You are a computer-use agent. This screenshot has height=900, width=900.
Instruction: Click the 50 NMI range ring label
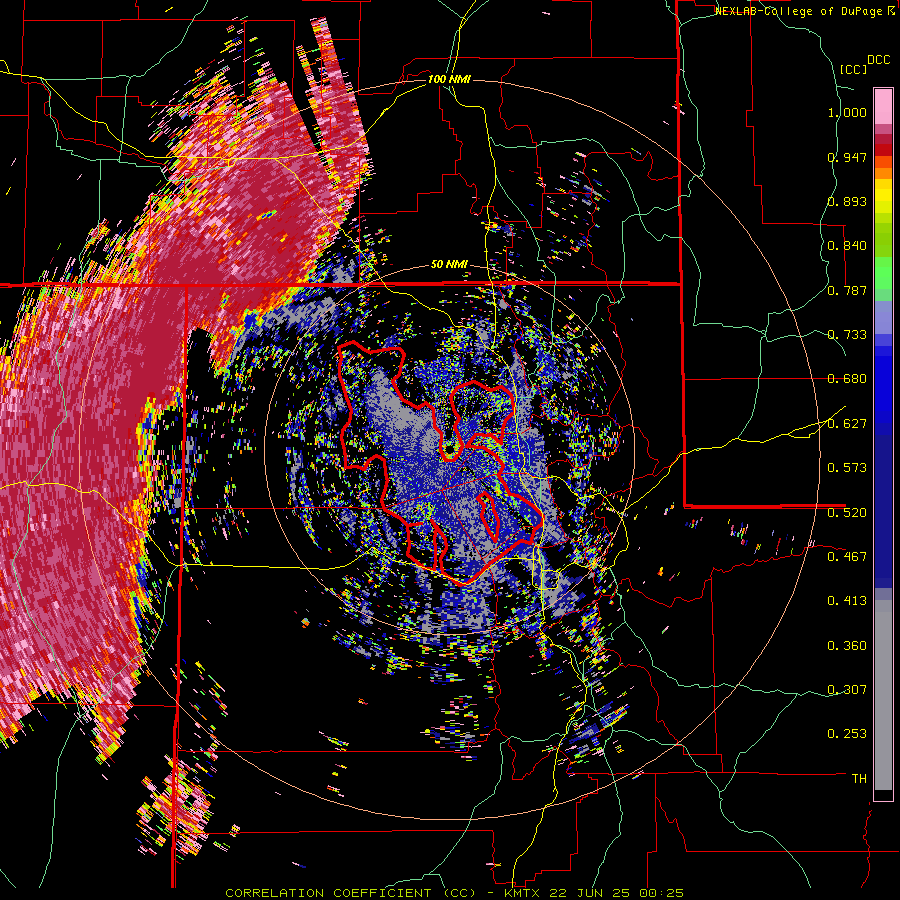point(449,265)
